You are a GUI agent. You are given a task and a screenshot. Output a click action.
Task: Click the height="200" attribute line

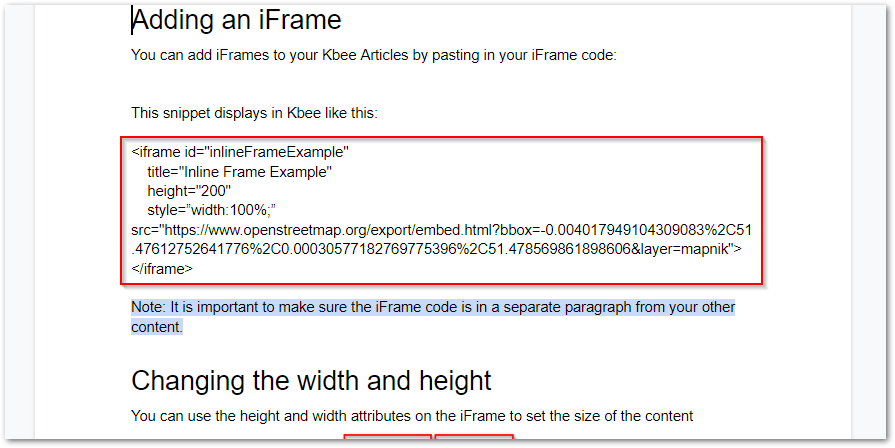pos(189,191)
